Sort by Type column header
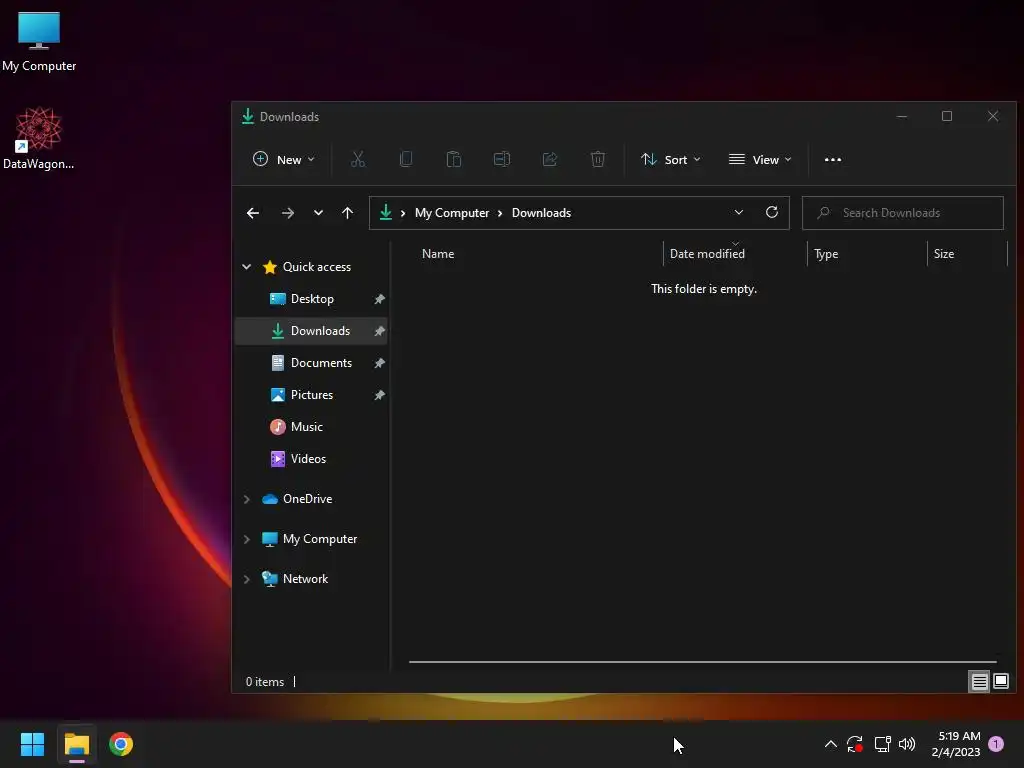 pyautogui.click(x=826, y=254)
